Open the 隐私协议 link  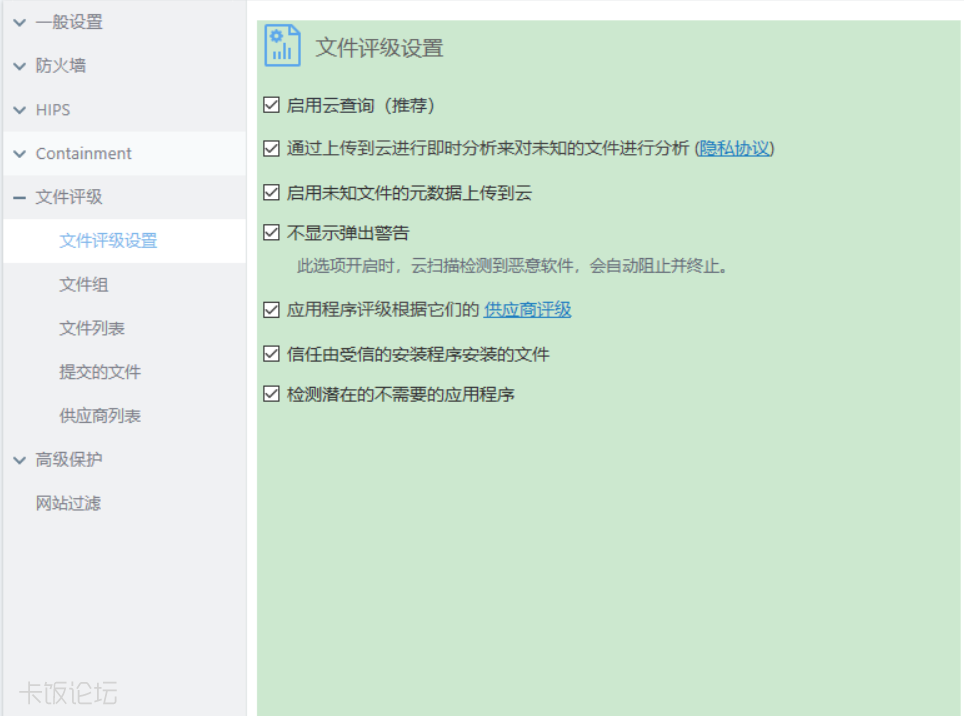click(x=735, y=149)
